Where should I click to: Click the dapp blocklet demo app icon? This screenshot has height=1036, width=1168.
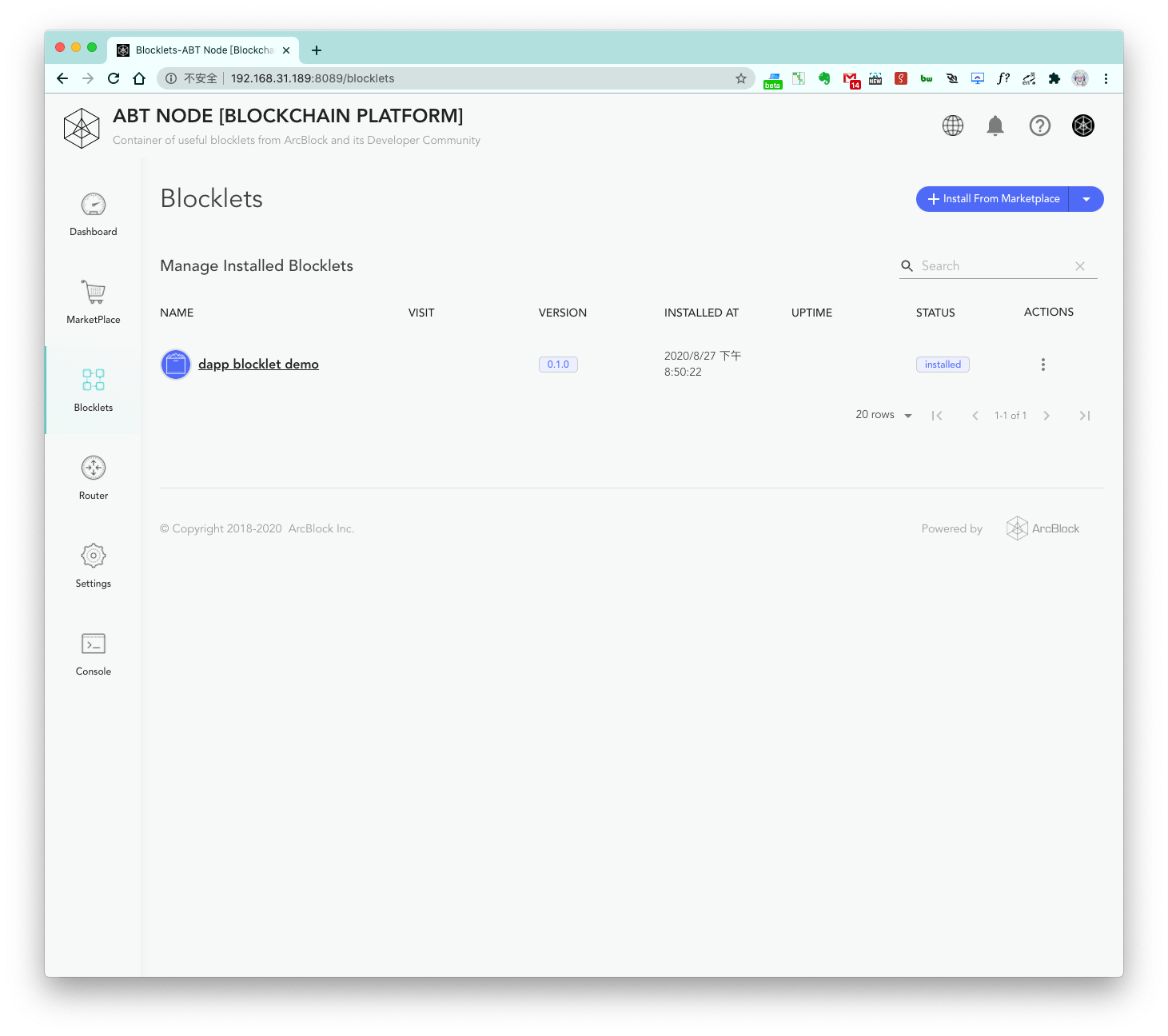click(x=176, y=365)
